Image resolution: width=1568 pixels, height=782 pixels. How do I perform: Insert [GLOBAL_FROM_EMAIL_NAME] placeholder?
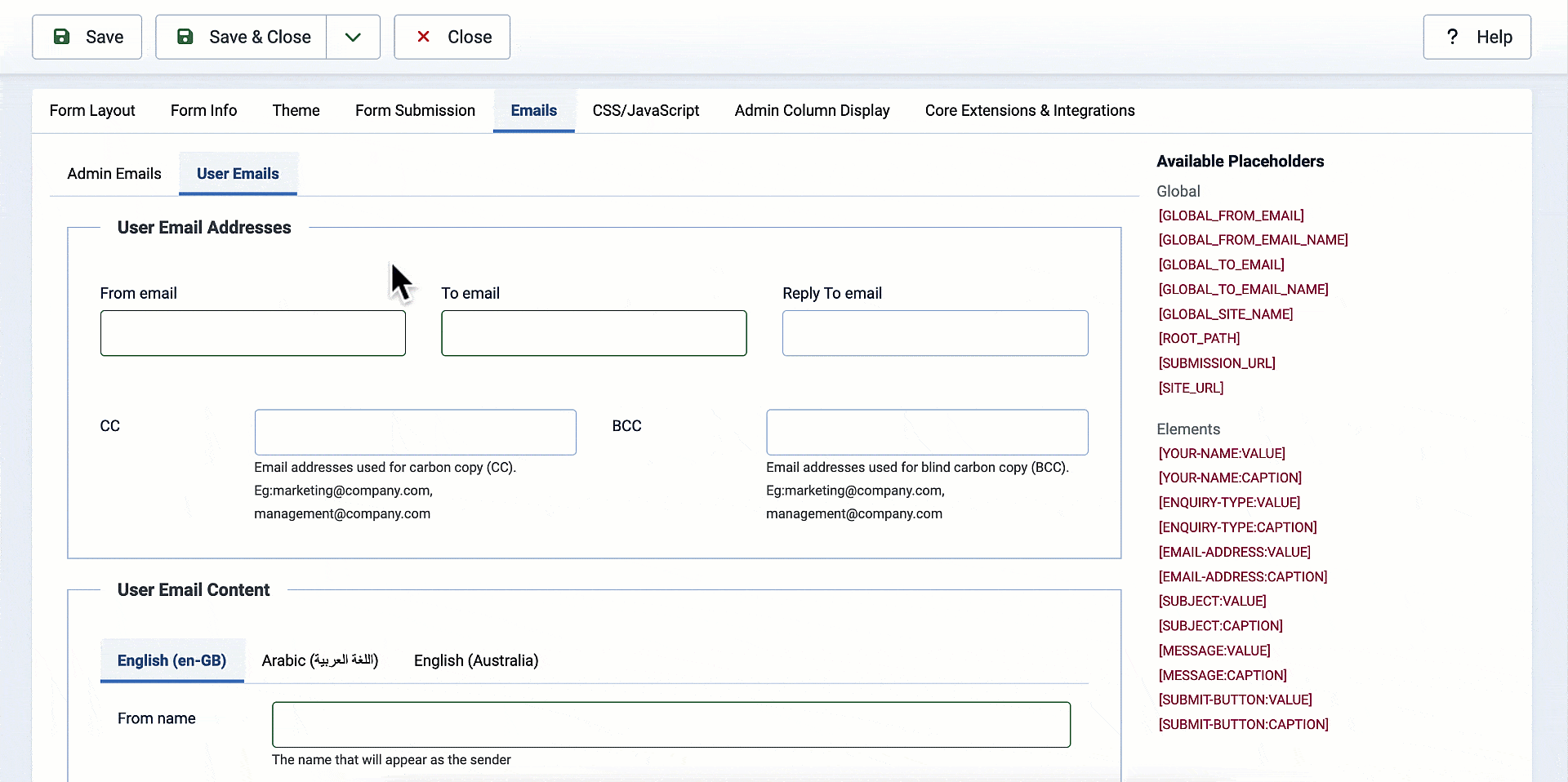1253,240
